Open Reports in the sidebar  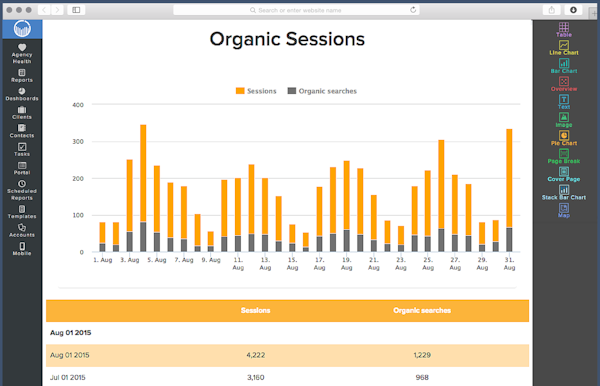[22, 75]
